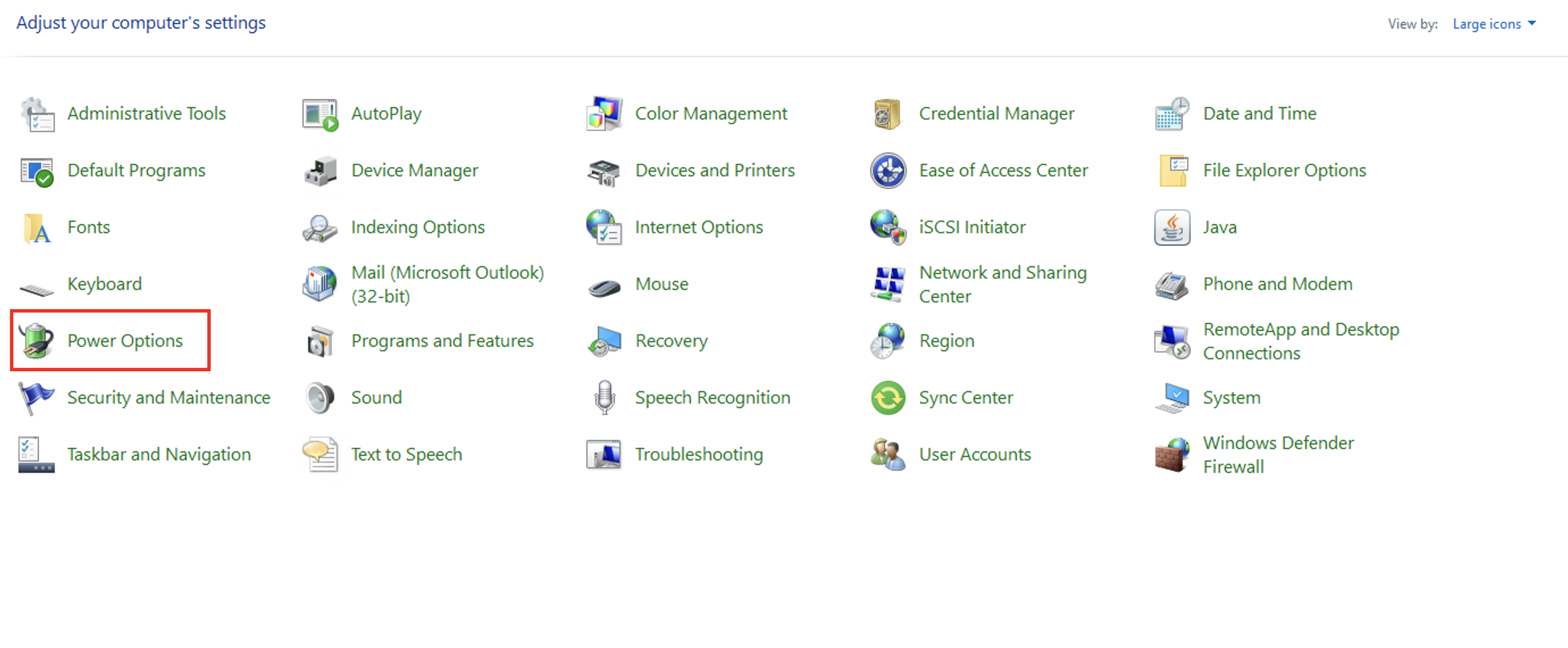Open the Speech Recognition microphone icon
This screenshot has height=648, width=1568.
pyautogui.click(x=604, y=398)
